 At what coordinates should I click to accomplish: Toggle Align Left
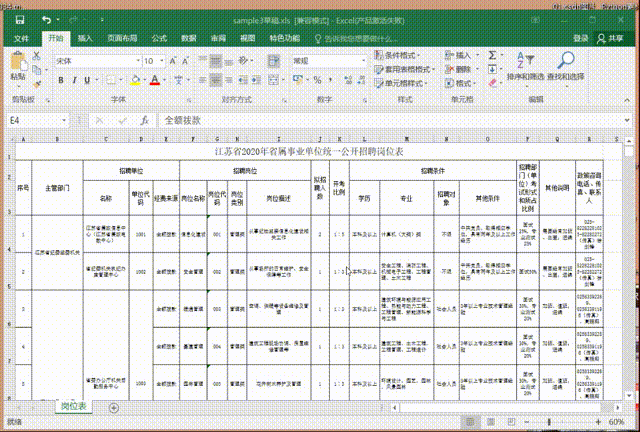[202, 80]
